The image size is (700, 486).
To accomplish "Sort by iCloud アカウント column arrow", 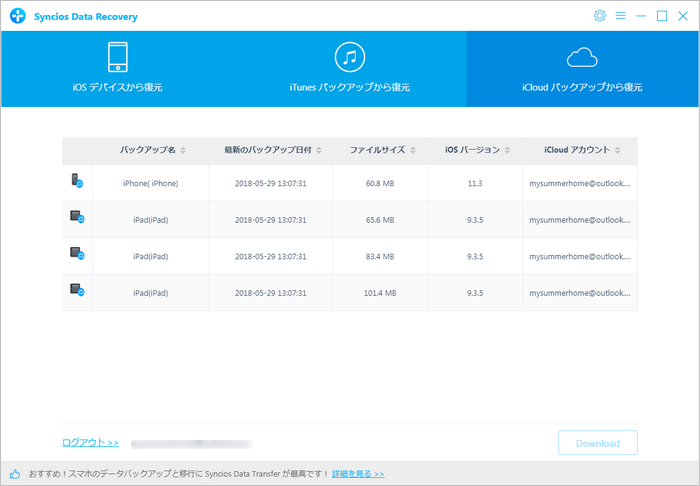I will [617, 150].
